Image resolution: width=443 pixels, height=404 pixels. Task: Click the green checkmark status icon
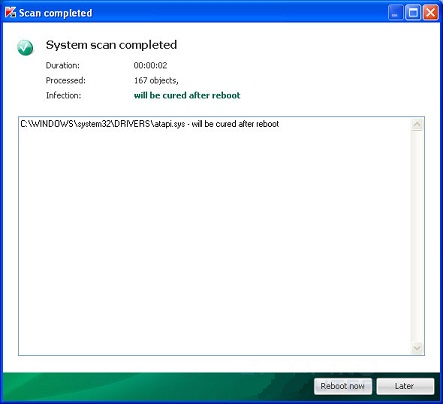(x=25, y=48)
